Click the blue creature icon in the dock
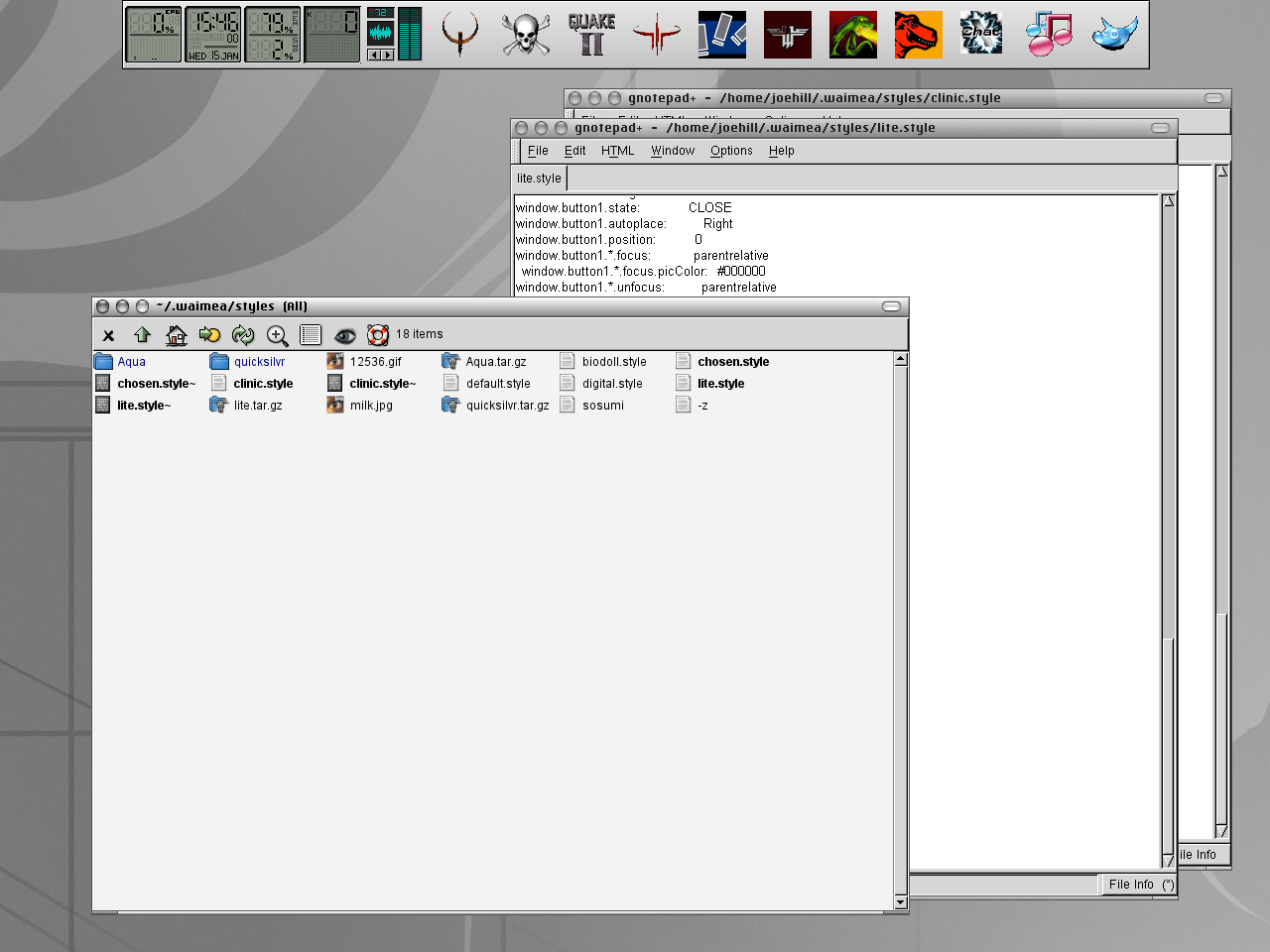The image size is (1270, 952). click(1114, 35)
